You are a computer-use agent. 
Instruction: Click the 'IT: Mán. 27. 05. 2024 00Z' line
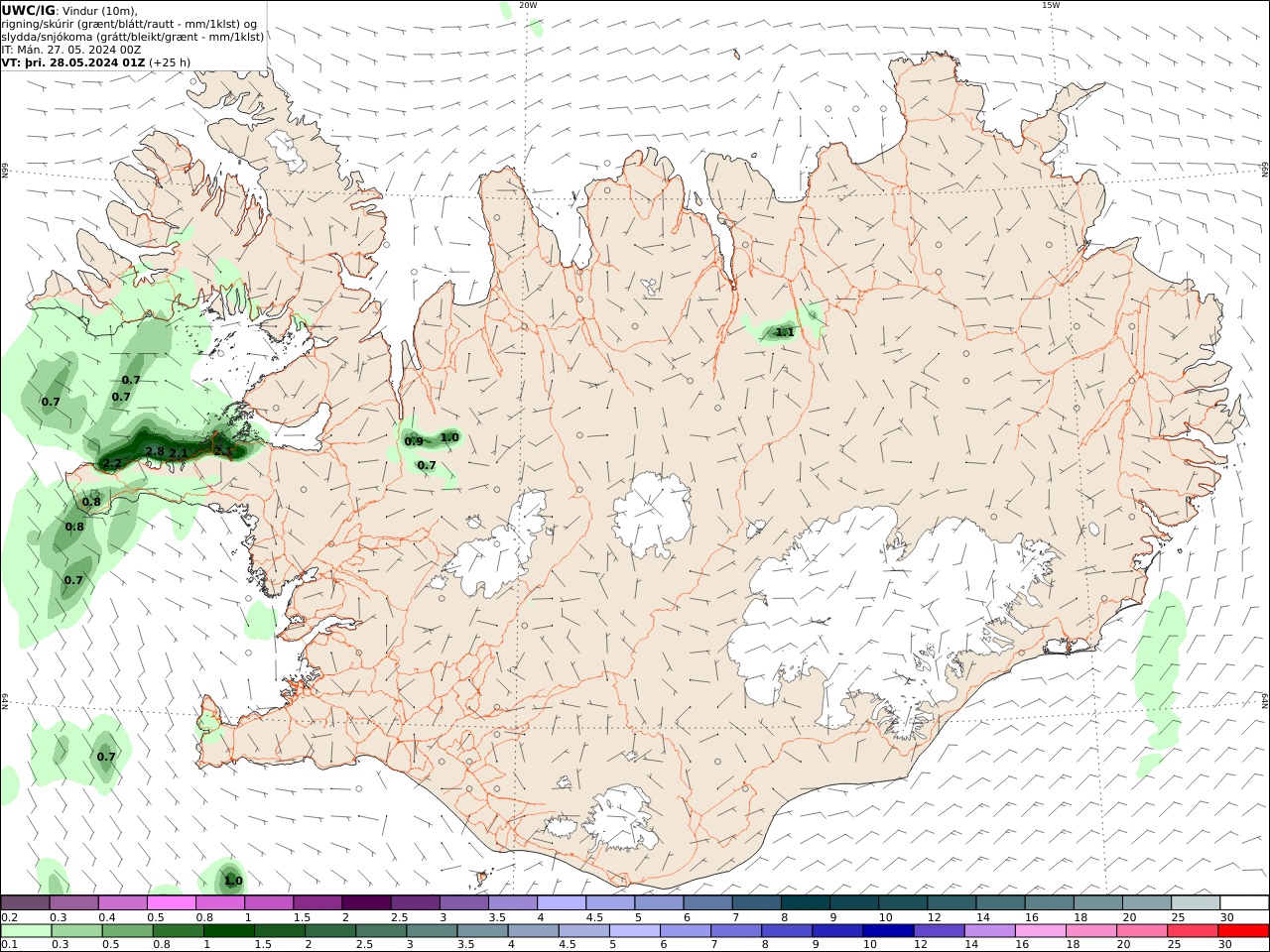coord(71,49)
